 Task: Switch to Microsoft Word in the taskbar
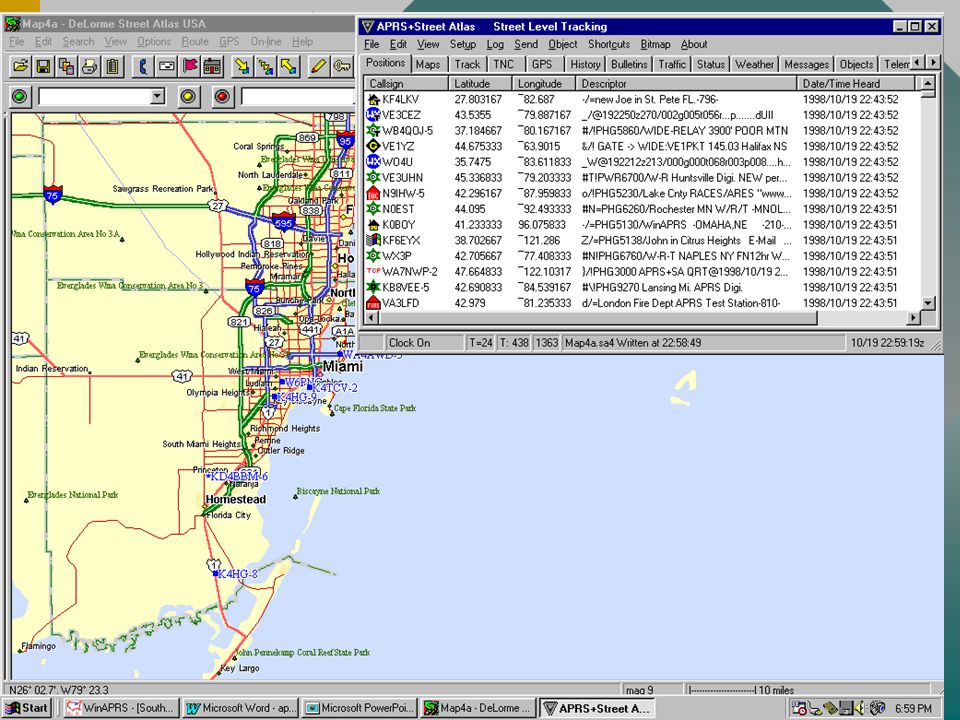pyautogui.click(x=240, y=708)
